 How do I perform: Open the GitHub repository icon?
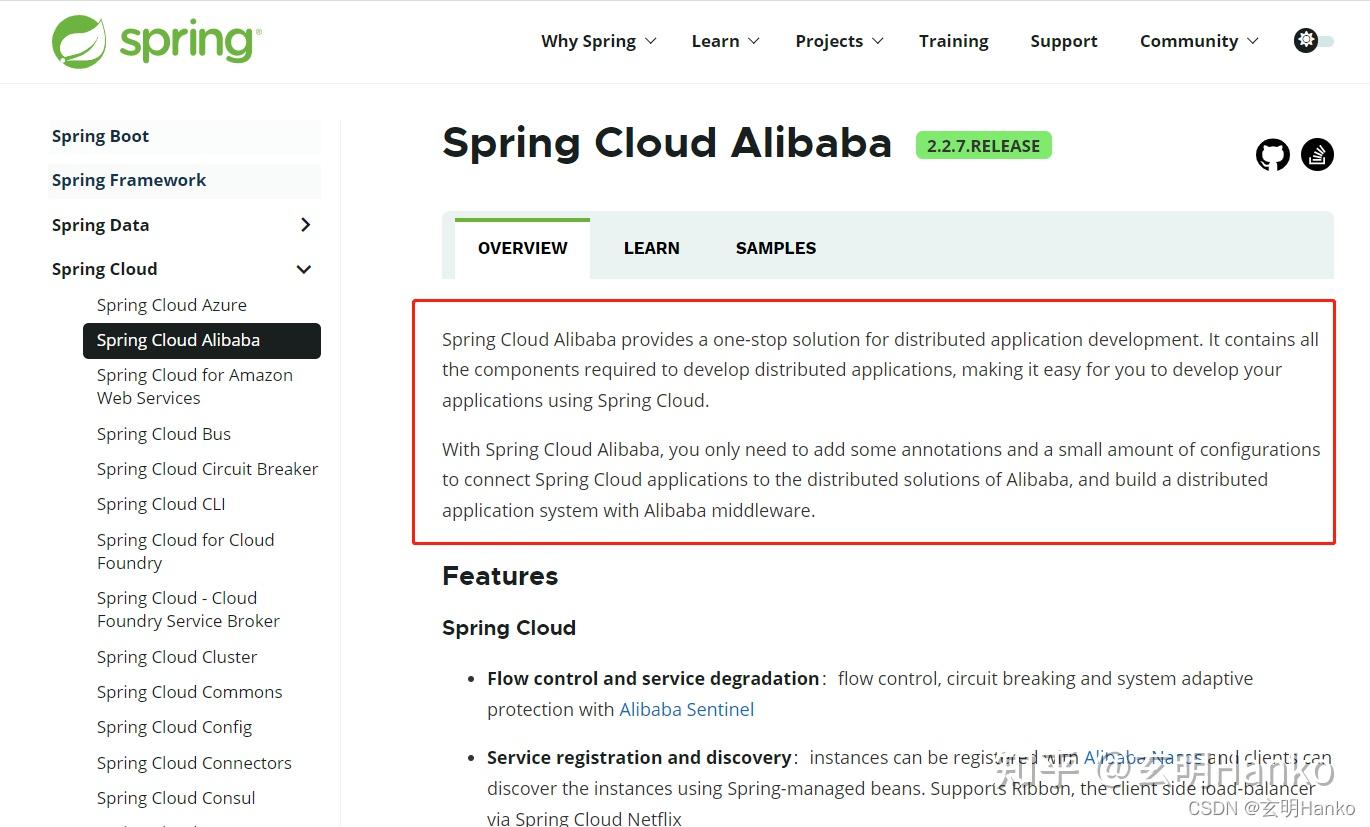pyautogui.click(x=1273, y=155)
